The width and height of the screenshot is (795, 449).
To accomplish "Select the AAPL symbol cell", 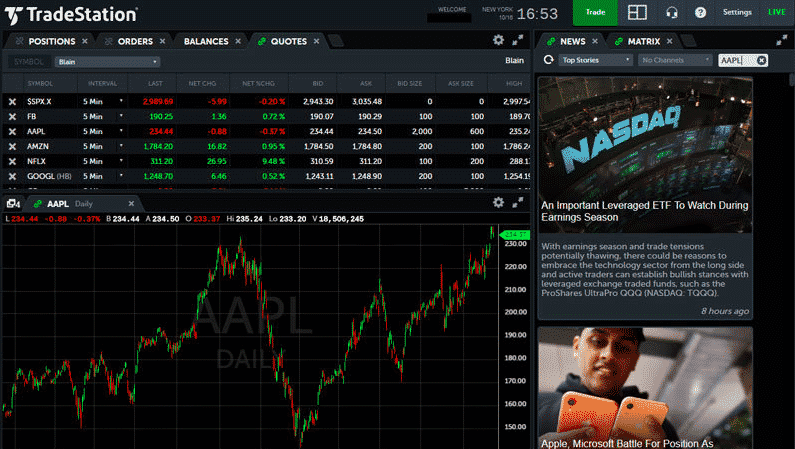I will (36, 131).
